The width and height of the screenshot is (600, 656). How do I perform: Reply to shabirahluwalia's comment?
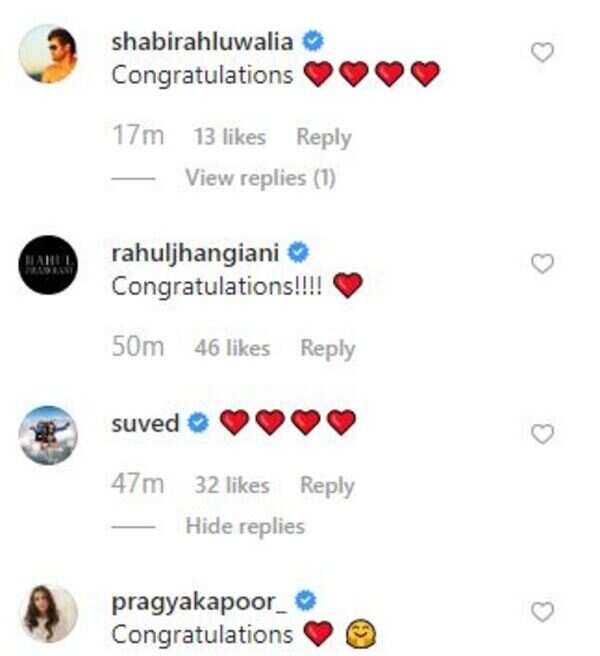pos(324,137)
